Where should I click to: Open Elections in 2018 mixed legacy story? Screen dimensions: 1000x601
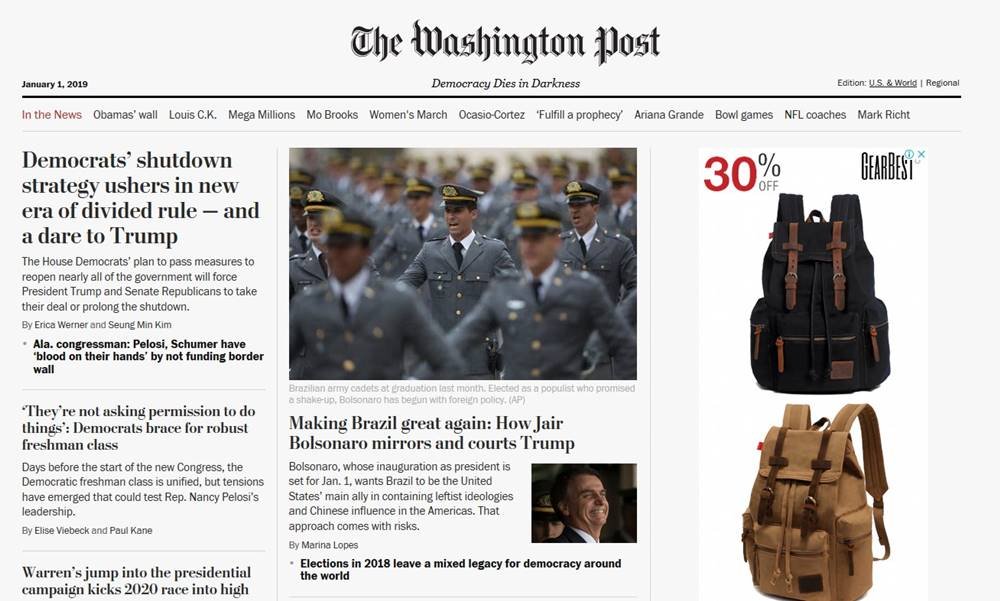coord(460,570)
